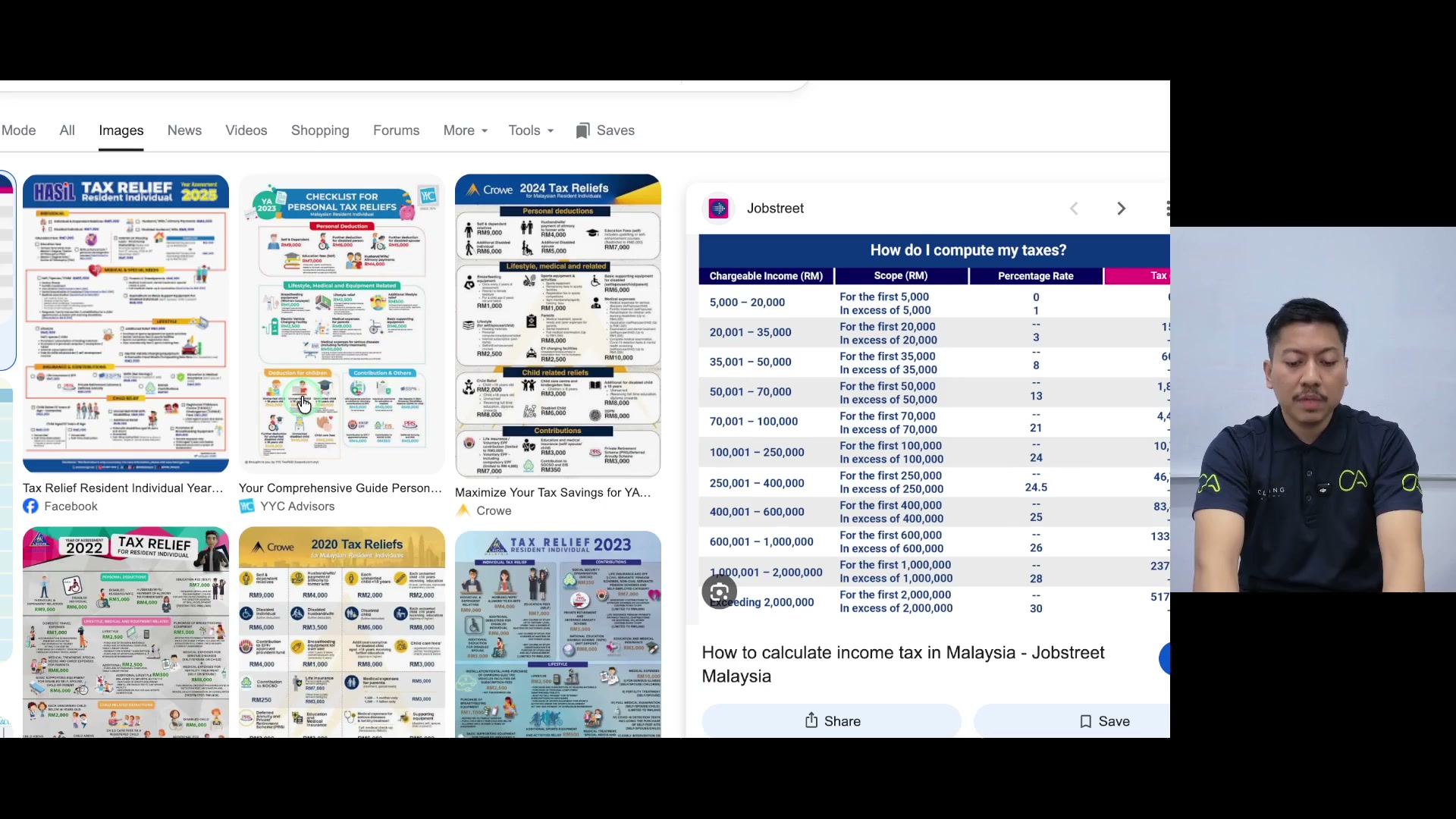Open 'Maximize Your Tax Savings for YA' link

coord(553,493)
